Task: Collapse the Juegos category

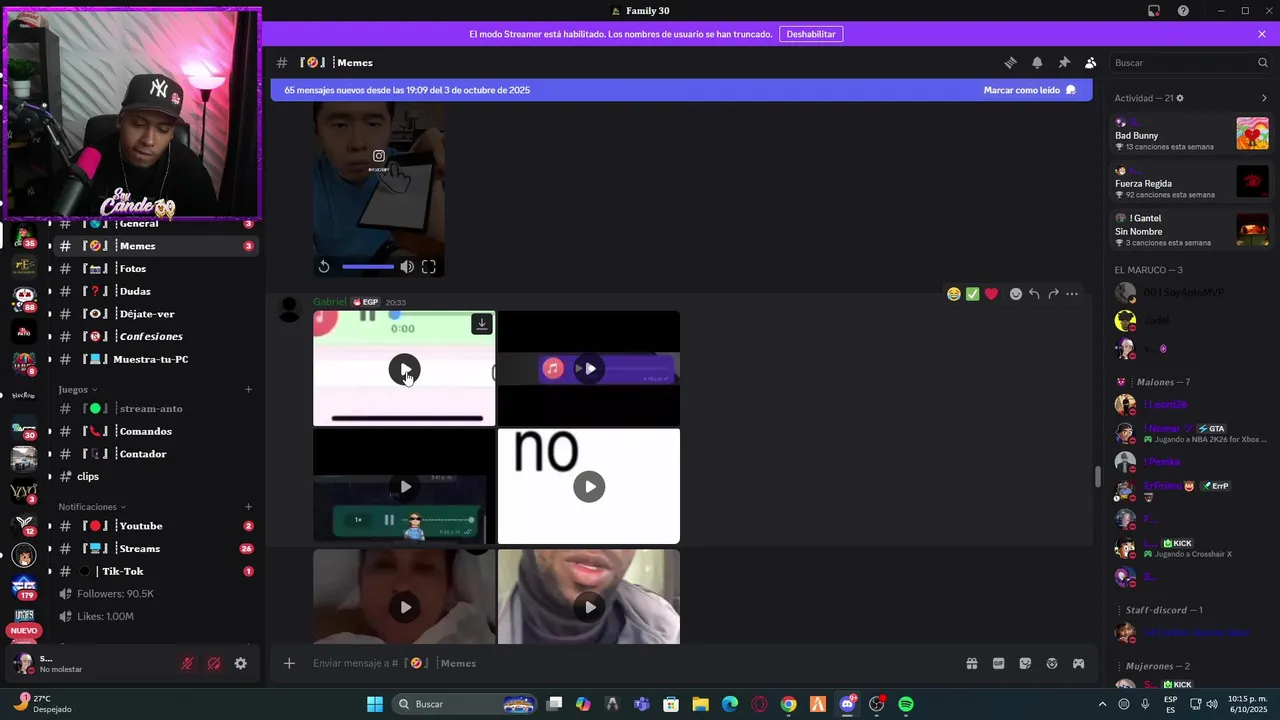Action: click(77, 389)
